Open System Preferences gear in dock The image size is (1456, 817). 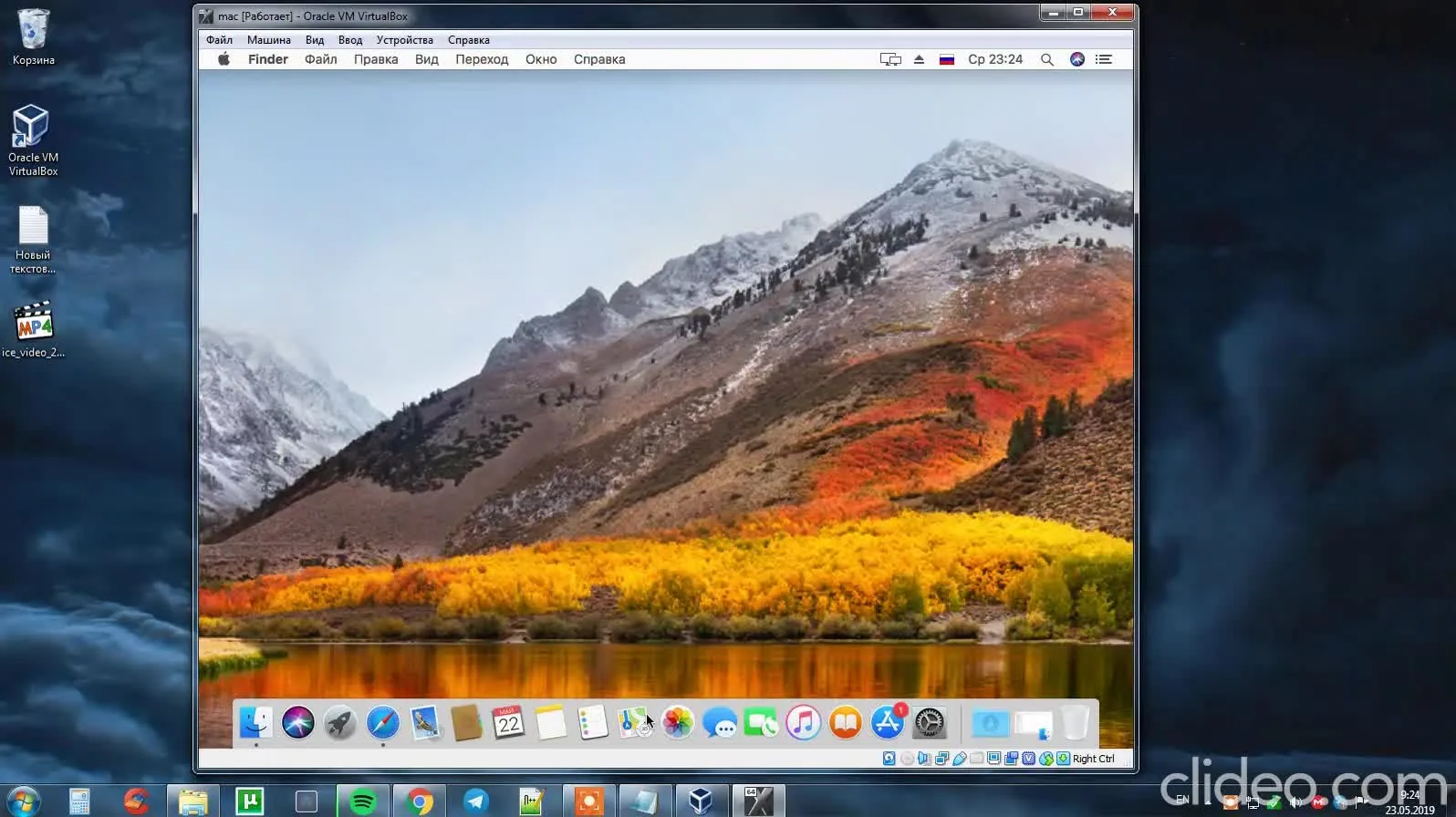point(930,723)
